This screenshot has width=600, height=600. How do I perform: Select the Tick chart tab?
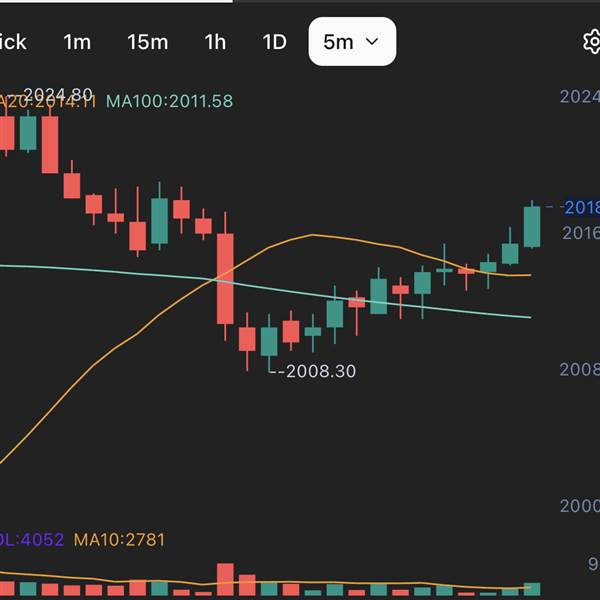(x=13, y=41)
